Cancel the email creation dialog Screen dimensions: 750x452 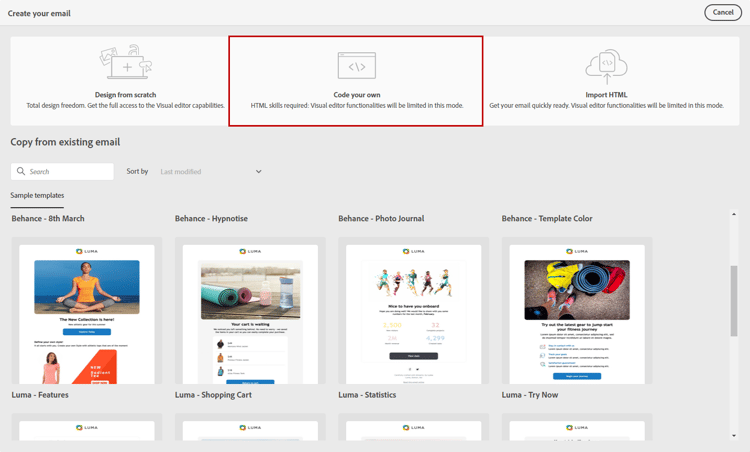[723, 12]
